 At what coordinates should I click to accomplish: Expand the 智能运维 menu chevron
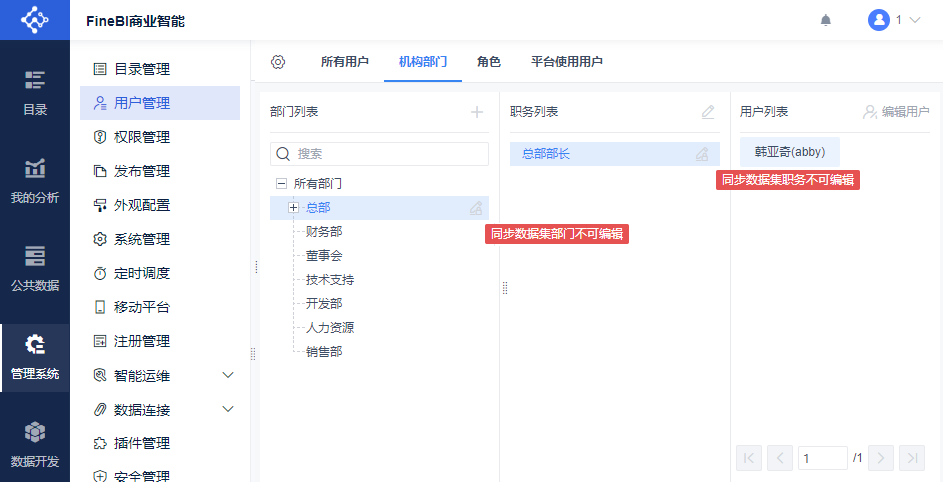tap(228, 375)
